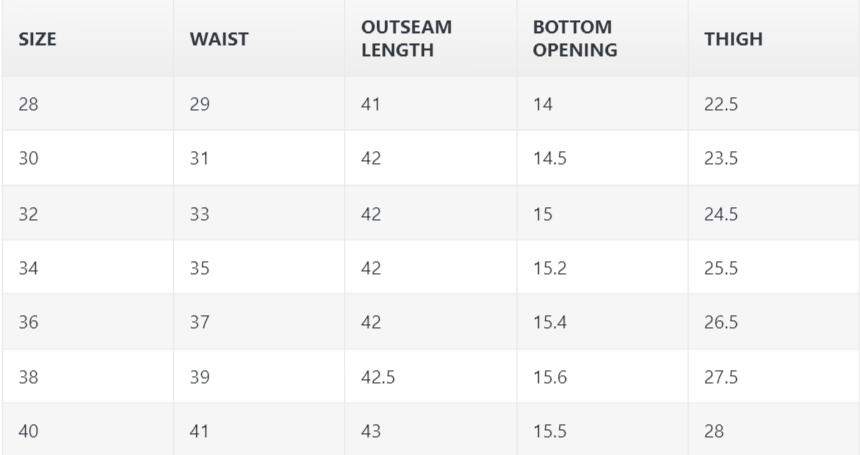This screenshot has height=455, width=860.
Task: Select size 28 in the first row
Action: point(28,104)
